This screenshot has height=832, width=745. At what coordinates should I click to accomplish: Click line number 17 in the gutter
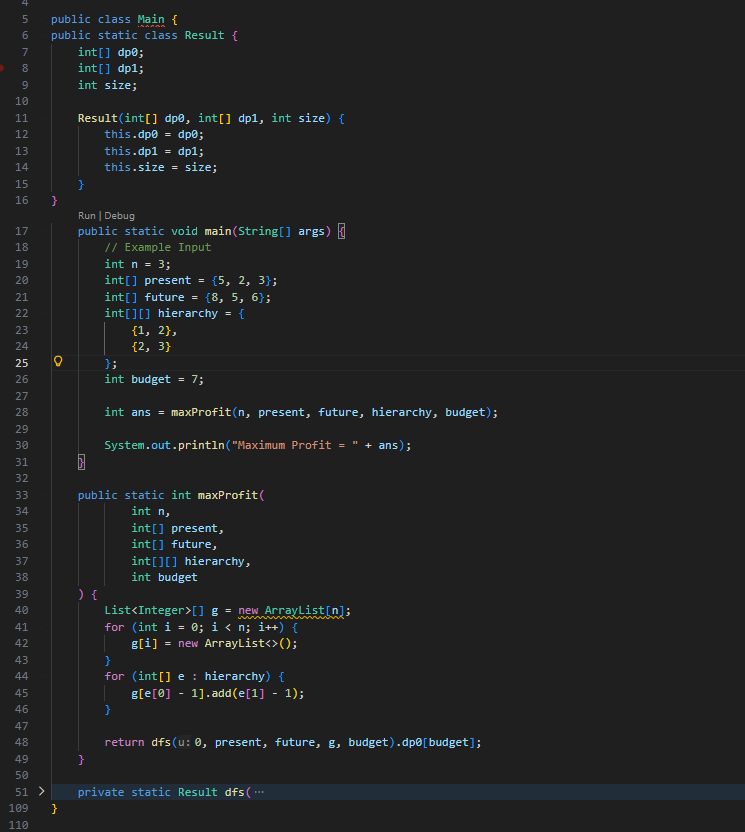click(22, 231)
